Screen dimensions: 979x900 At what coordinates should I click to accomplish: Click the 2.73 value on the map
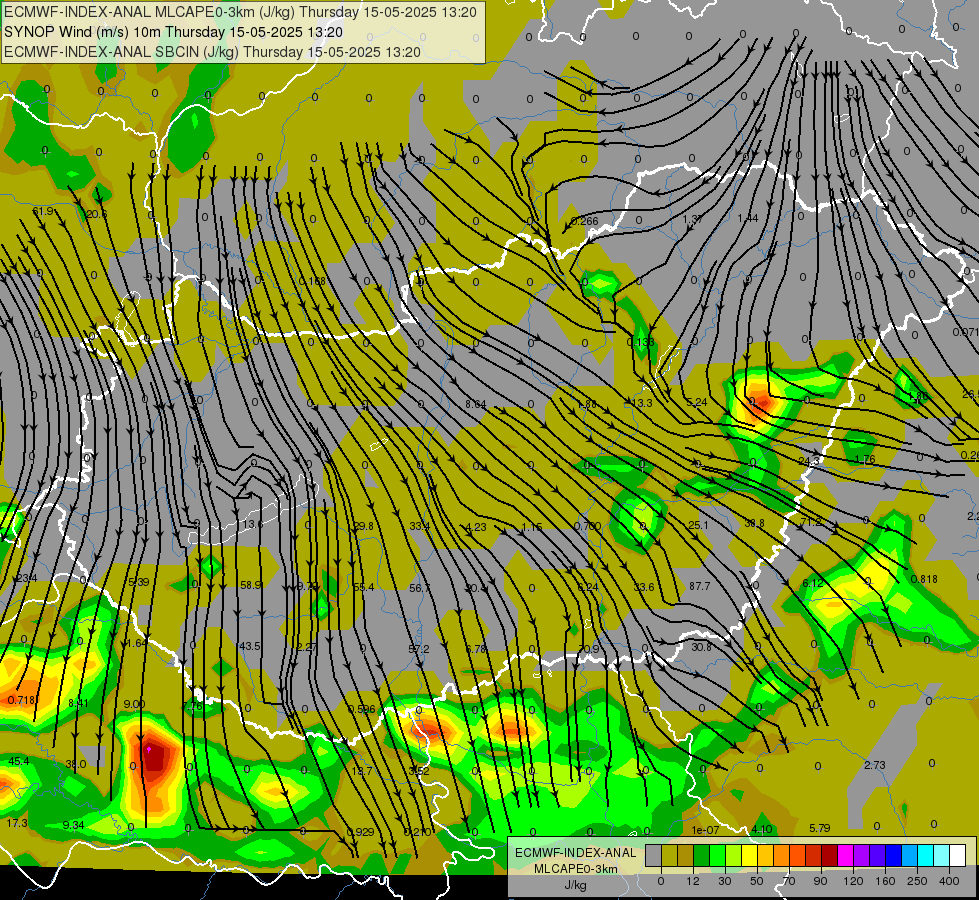pyautogui.click(x=875, y=764)
